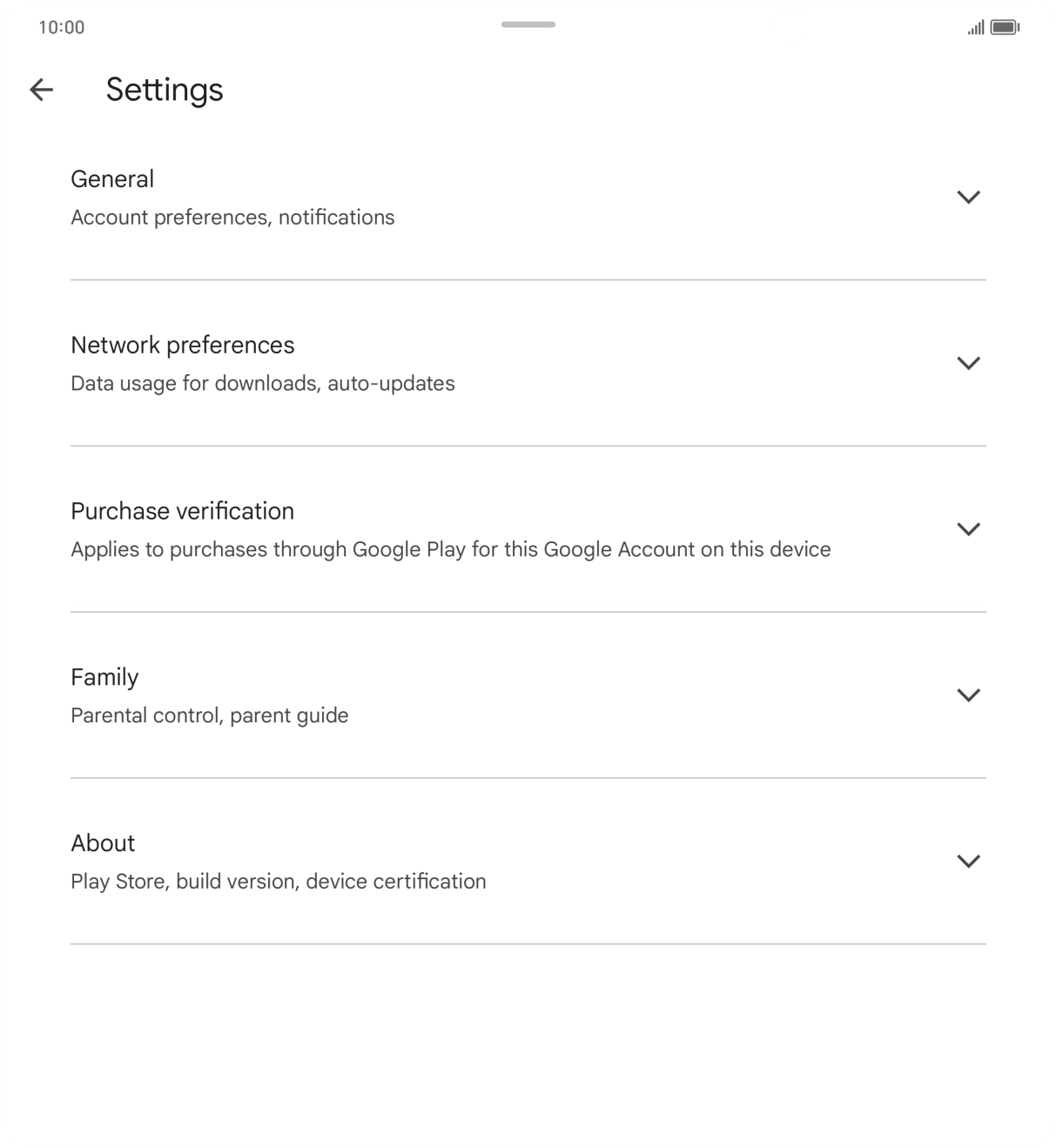Tap Parental control, parent guide text
The image size is (1057, 1148).
(x=210, y=715)
